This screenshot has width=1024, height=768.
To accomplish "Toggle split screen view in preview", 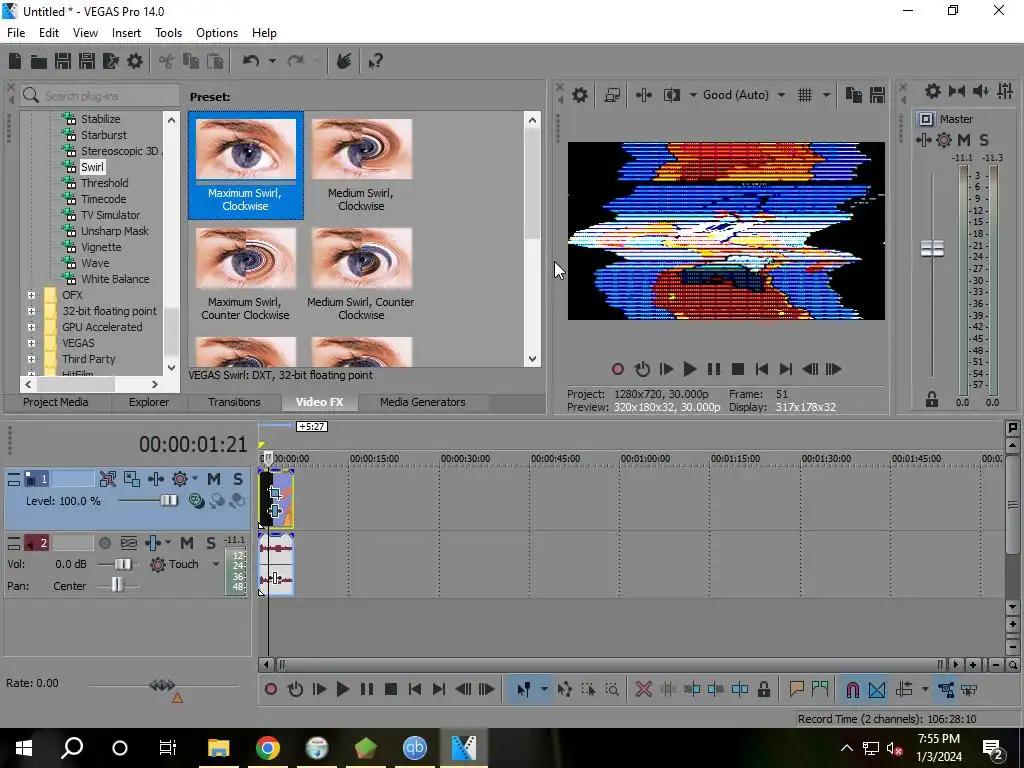I will pyautogui.click(x=672, y=95).
